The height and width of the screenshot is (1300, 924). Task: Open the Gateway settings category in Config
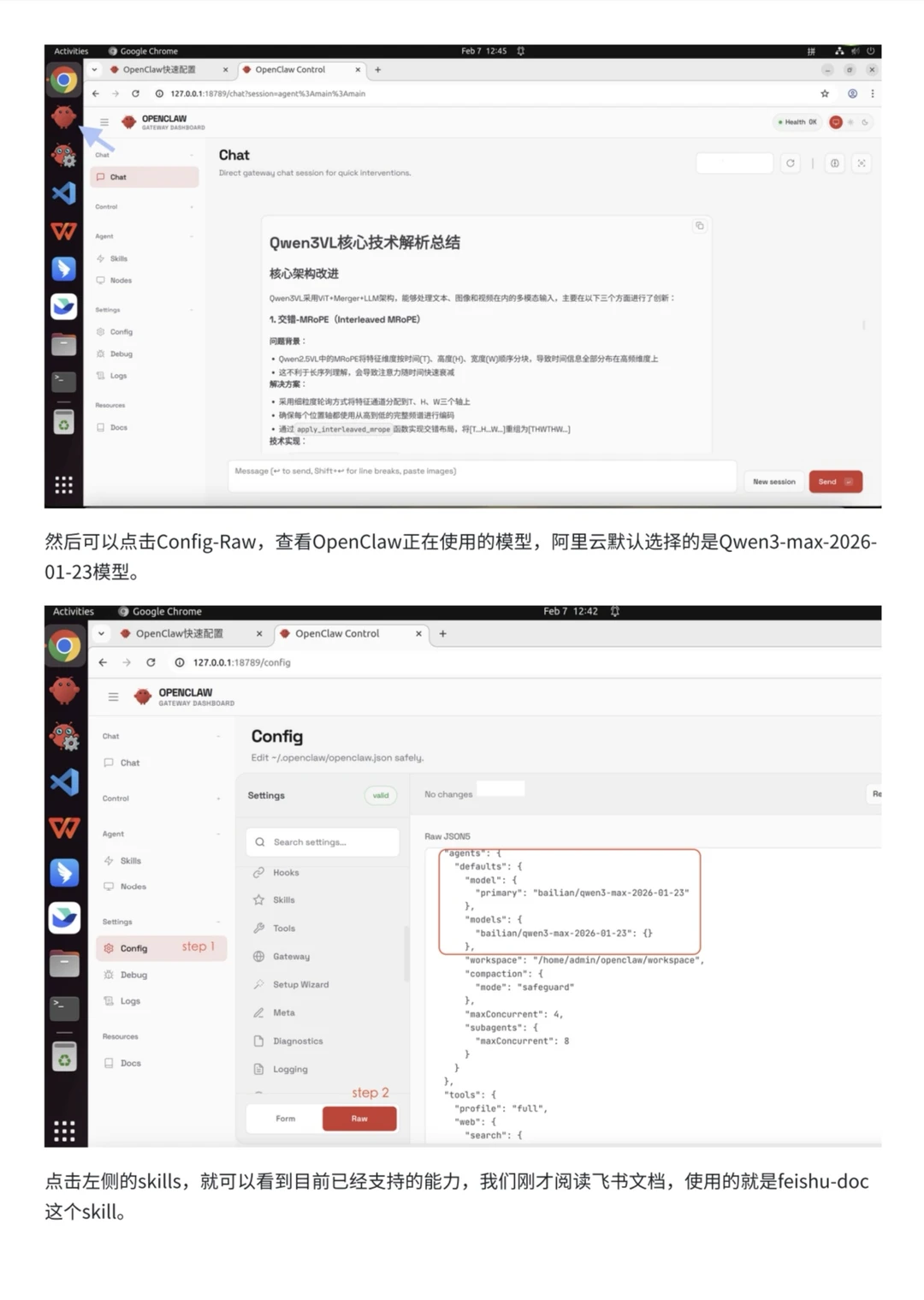pyautogui.click(x=323, y=957)
